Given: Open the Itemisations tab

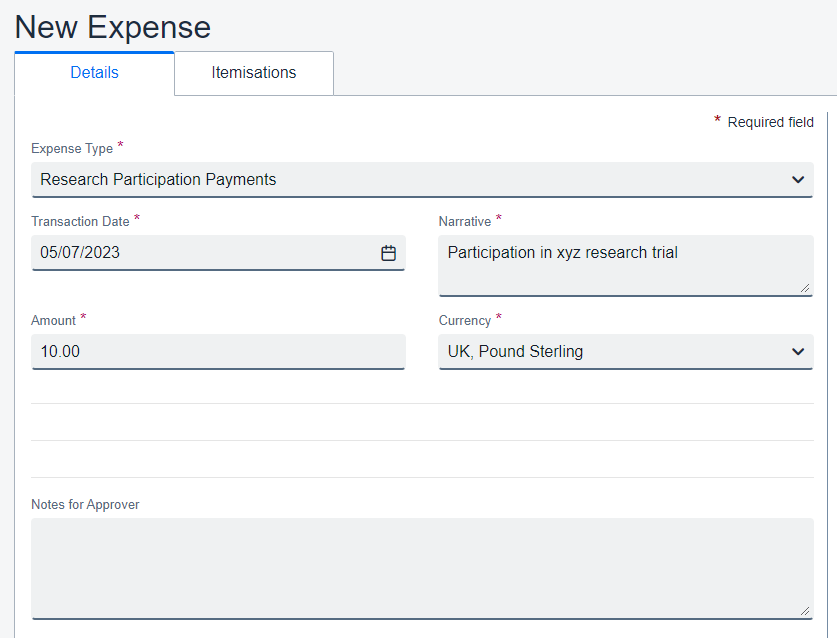Looking at the screenshot, I should click(253, 73).
